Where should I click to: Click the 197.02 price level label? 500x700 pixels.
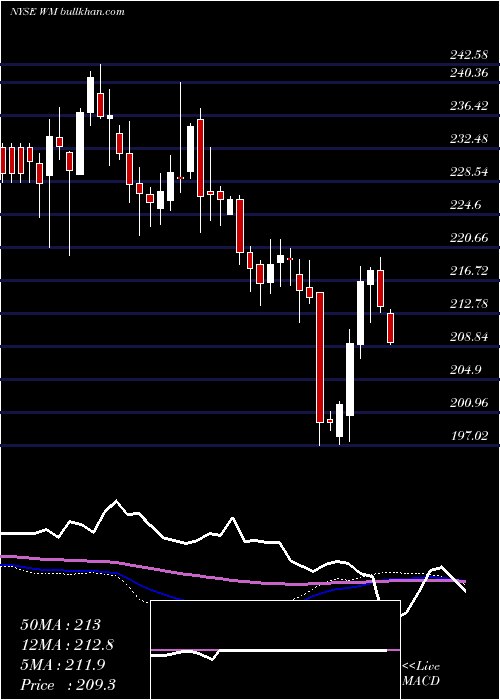click(469, 436)
